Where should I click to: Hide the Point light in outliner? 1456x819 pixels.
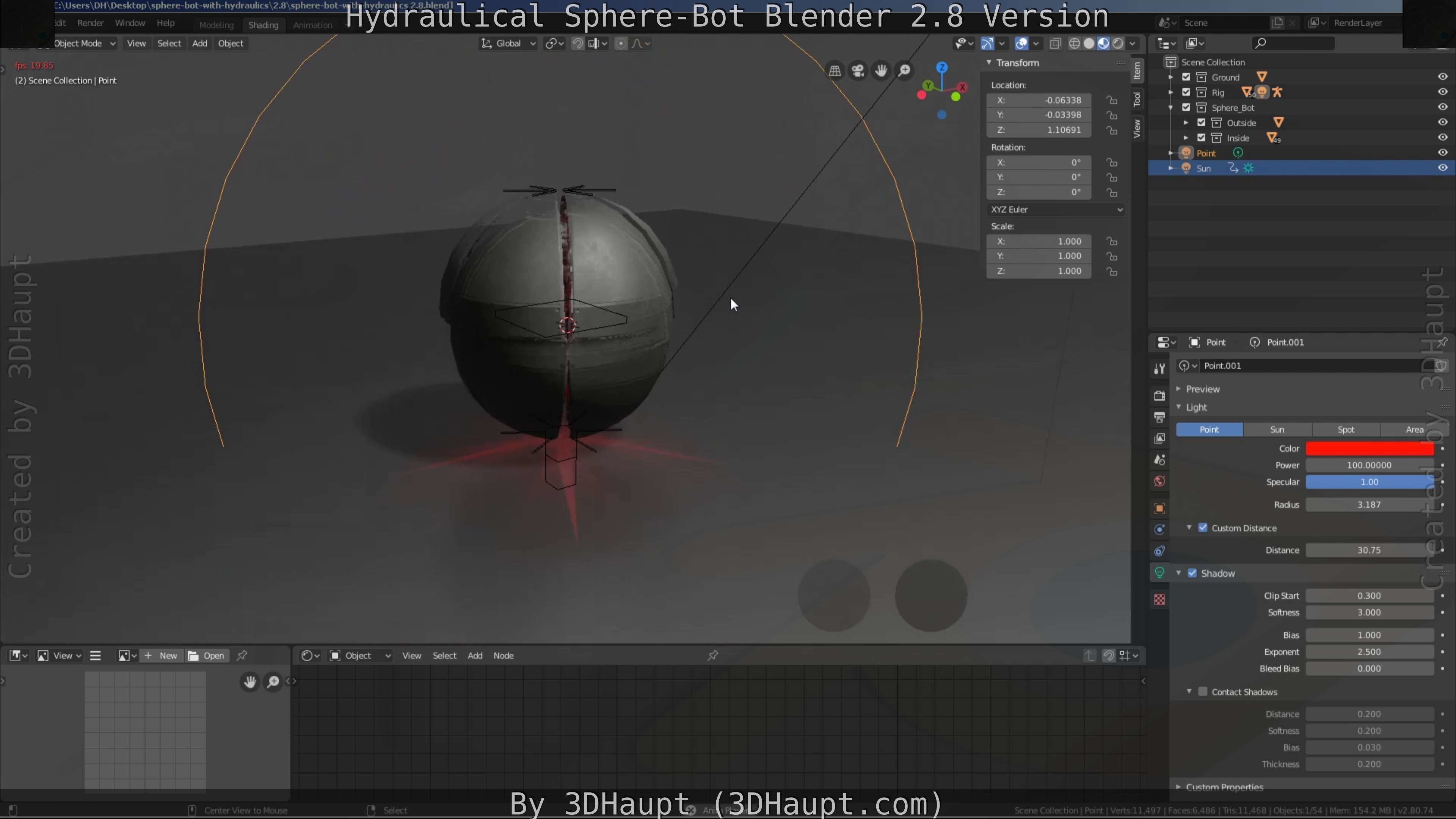(1442, 152)
